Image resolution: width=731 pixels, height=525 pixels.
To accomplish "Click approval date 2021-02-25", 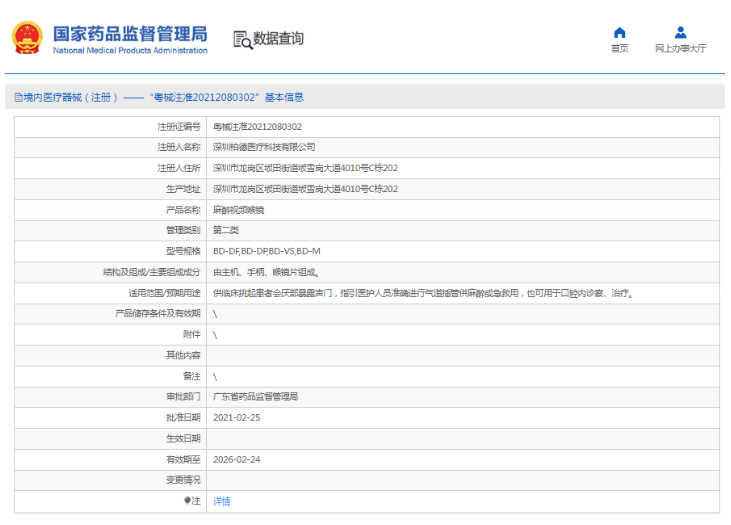I will [236, 417].
